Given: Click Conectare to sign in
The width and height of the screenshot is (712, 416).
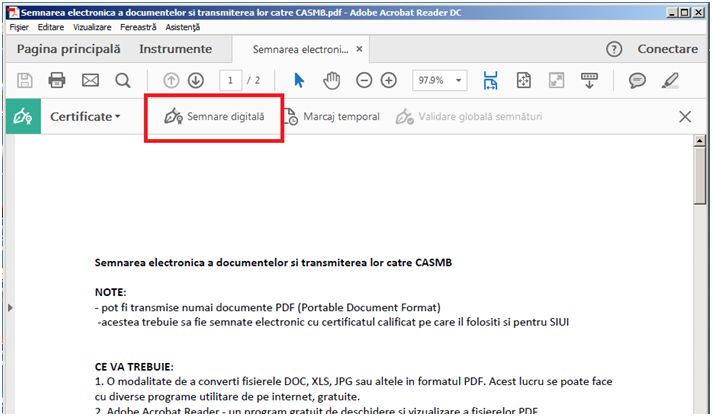Looking at the screenshot, I should (667, 49).
